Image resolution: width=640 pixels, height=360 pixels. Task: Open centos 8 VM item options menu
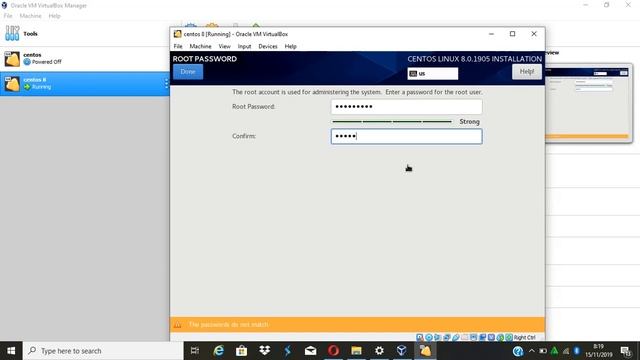(166, 83)
